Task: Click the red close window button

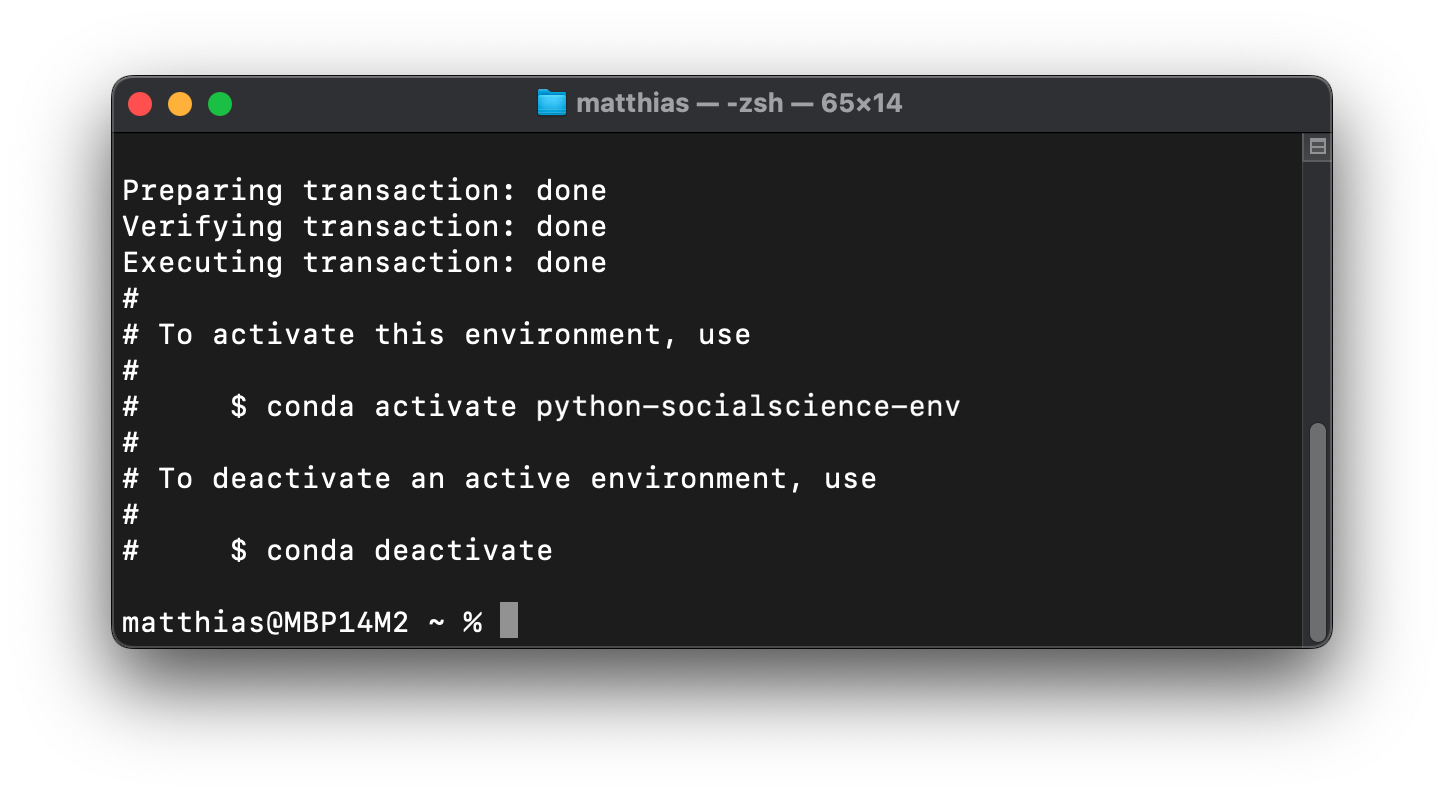Action: click(140, 104)
